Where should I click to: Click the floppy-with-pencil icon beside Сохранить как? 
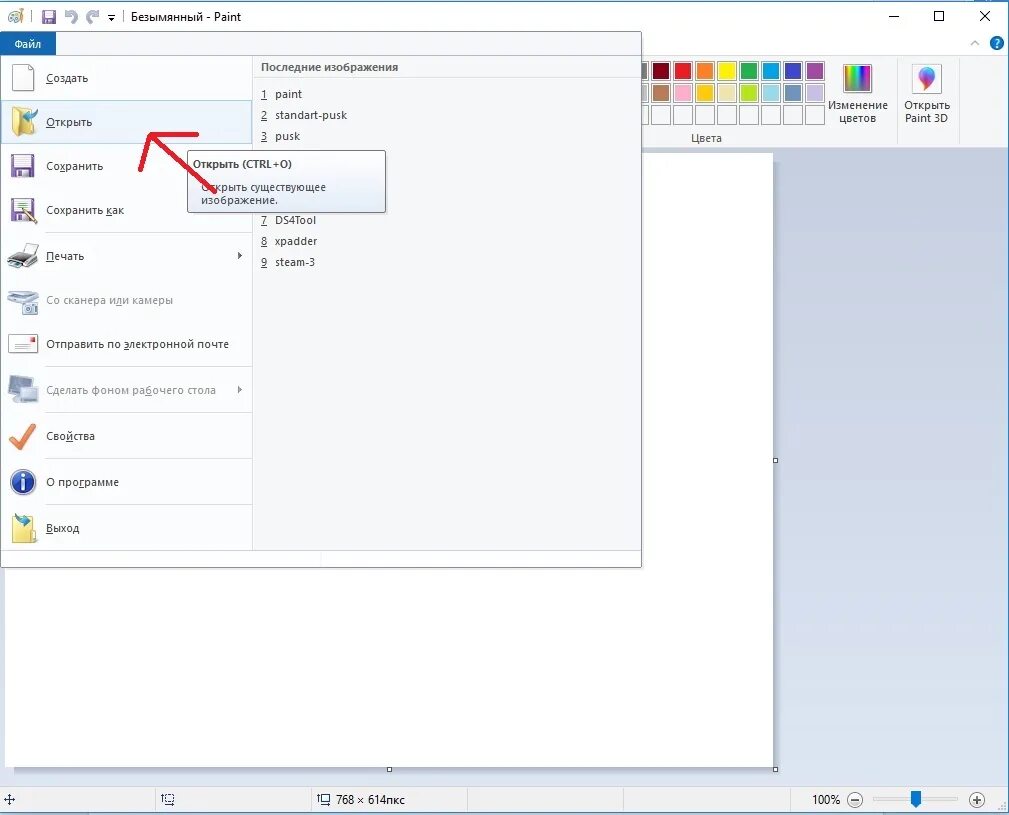tap(23, 210)
